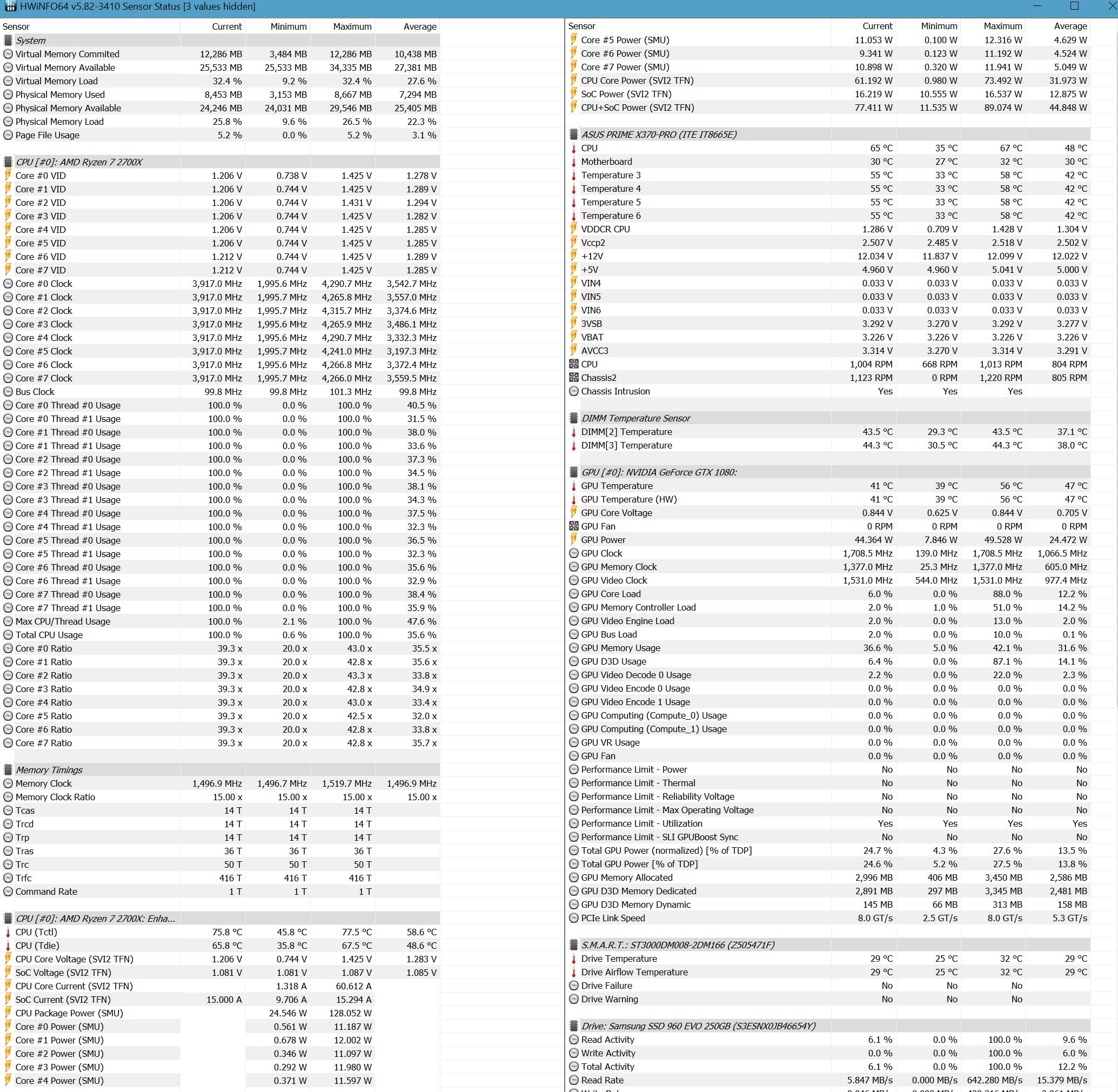Collapse the CPU [#0]: AMD Ryzen 7 2700X group
This screenshot has height=1092, width=1118.
[8, 162]
